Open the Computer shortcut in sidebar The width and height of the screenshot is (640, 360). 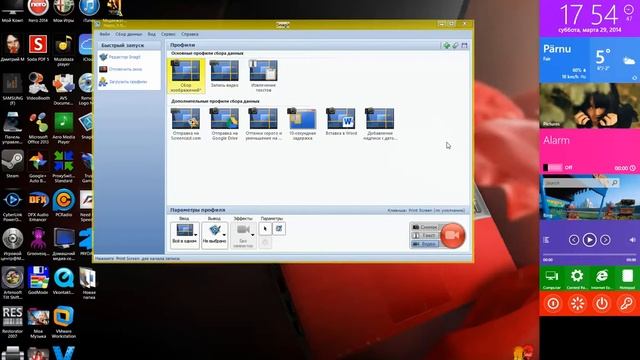click(552, 279)
